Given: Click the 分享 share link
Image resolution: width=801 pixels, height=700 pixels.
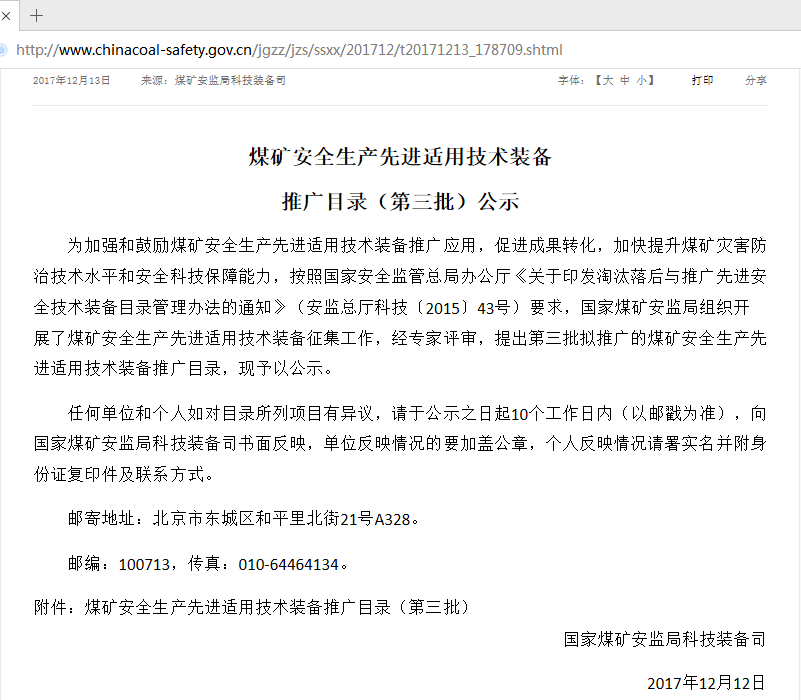Looking at the screenshot, I should click(x=755, y=81).
